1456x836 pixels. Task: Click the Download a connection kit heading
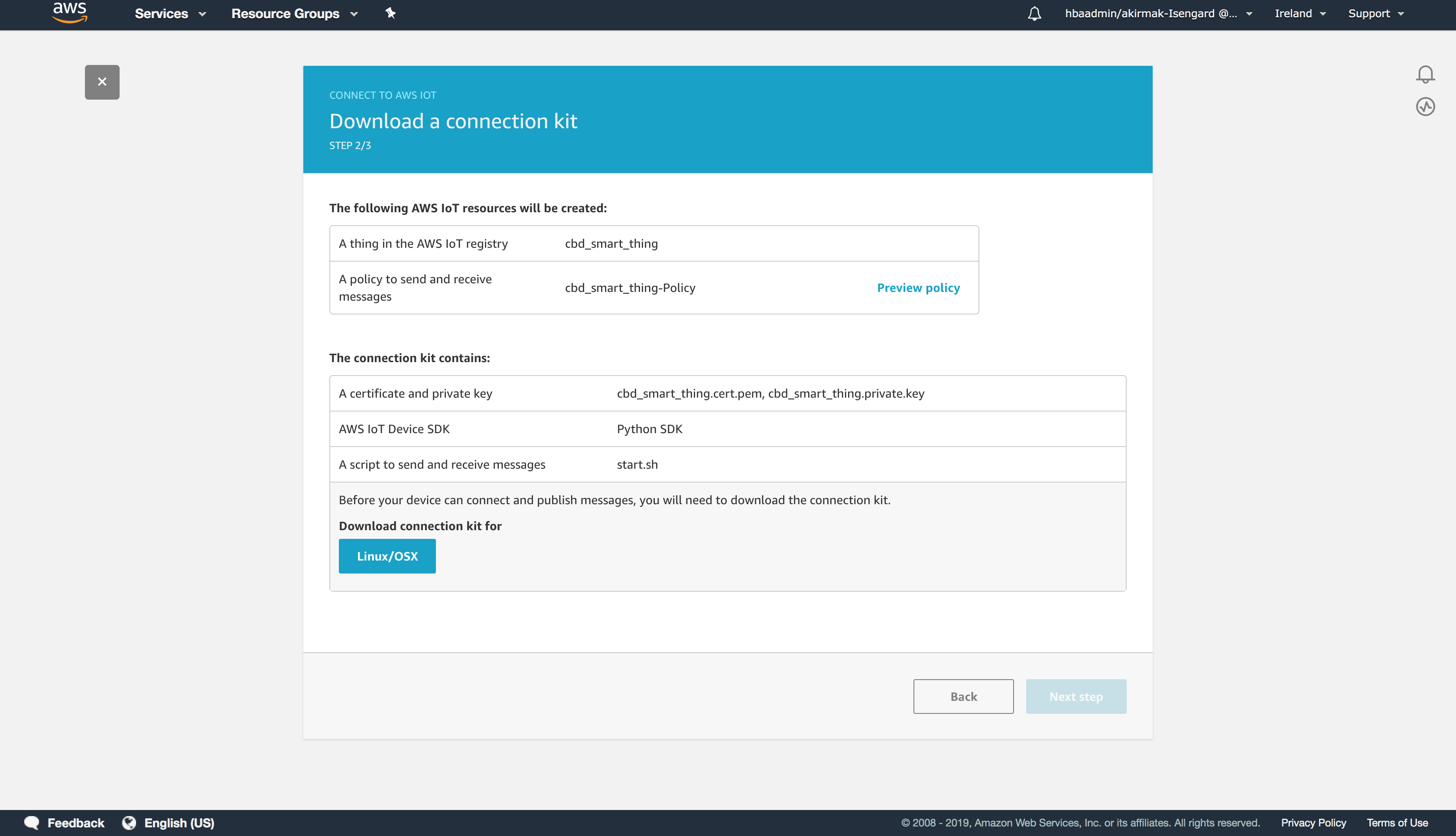point(453,121)
